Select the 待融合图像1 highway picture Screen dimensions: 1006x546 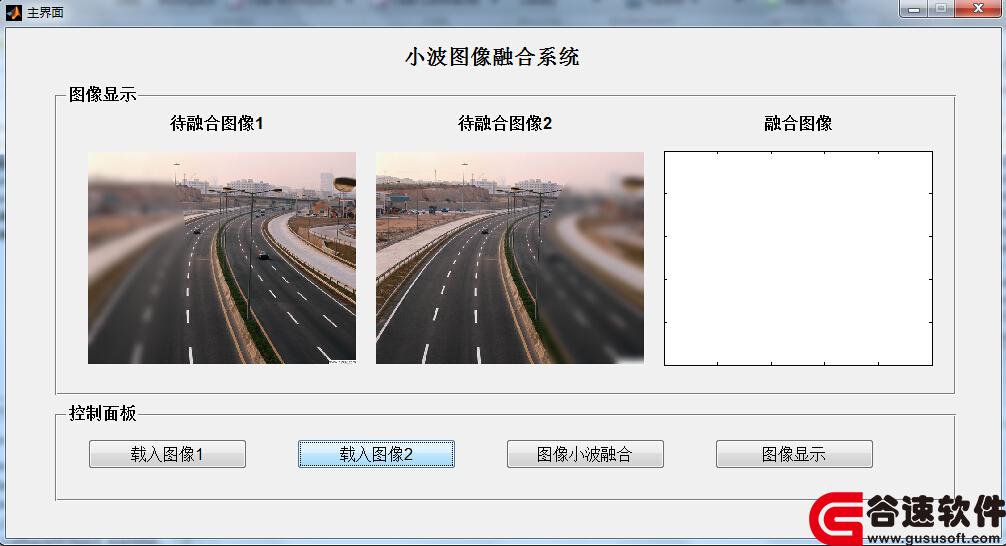coord(222,258)
